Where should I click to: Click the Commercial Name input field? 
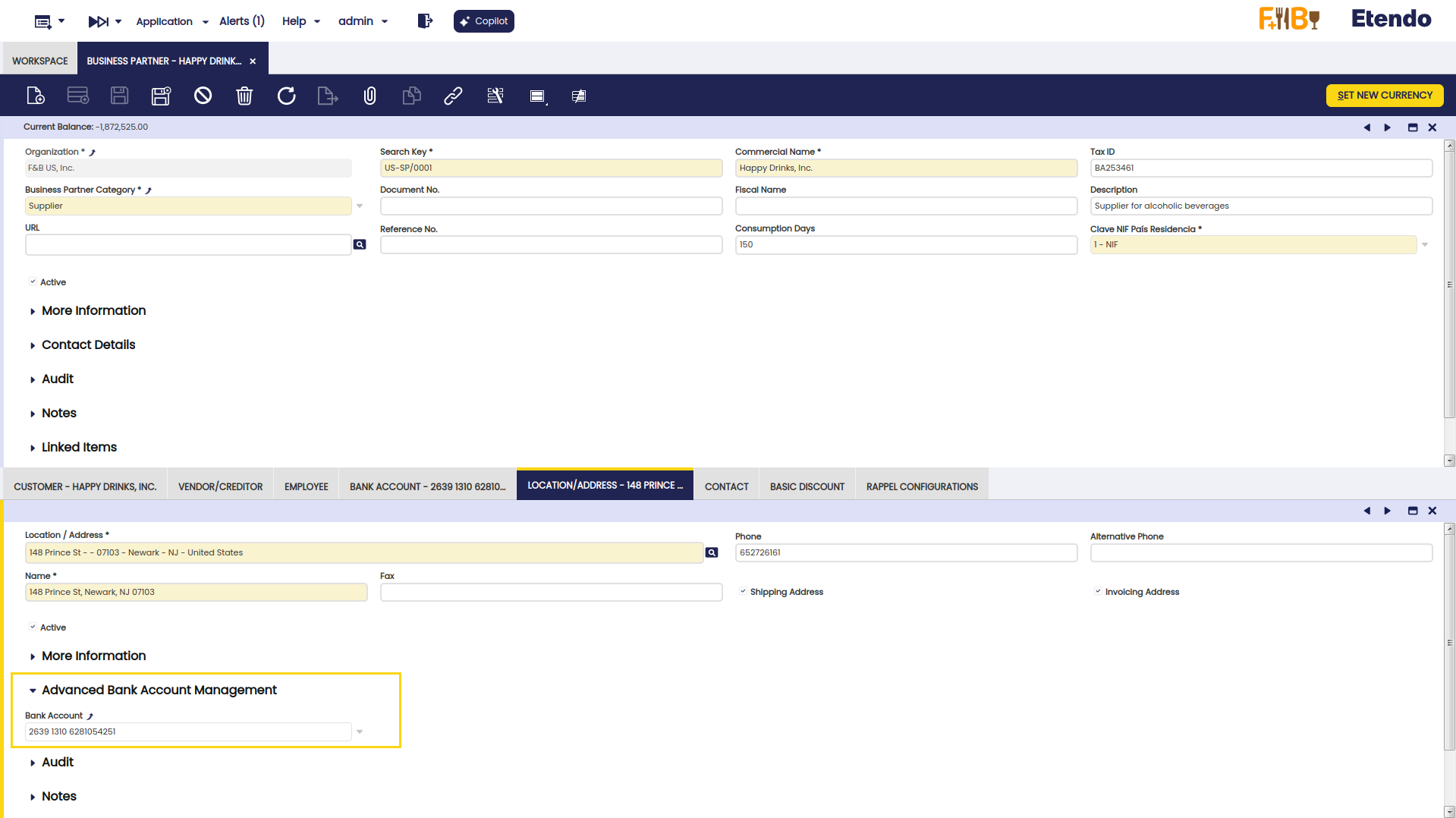tap(906, 168)
